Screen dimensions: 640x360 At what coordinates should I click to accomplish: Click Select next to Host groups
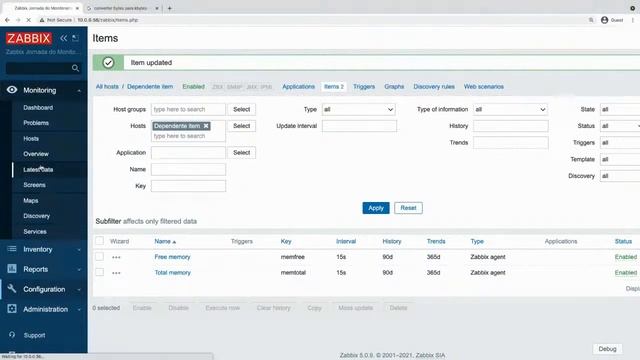click(242, 109)
